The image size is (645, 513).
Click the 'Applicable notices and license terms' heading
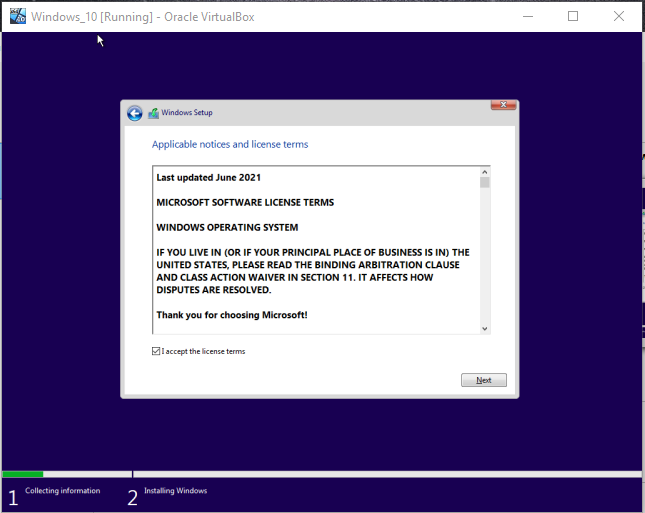click(230, 144)
